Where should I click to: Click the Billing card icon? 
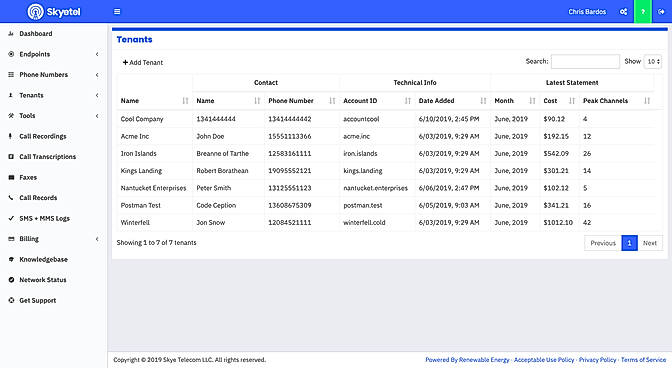(11, 239)
